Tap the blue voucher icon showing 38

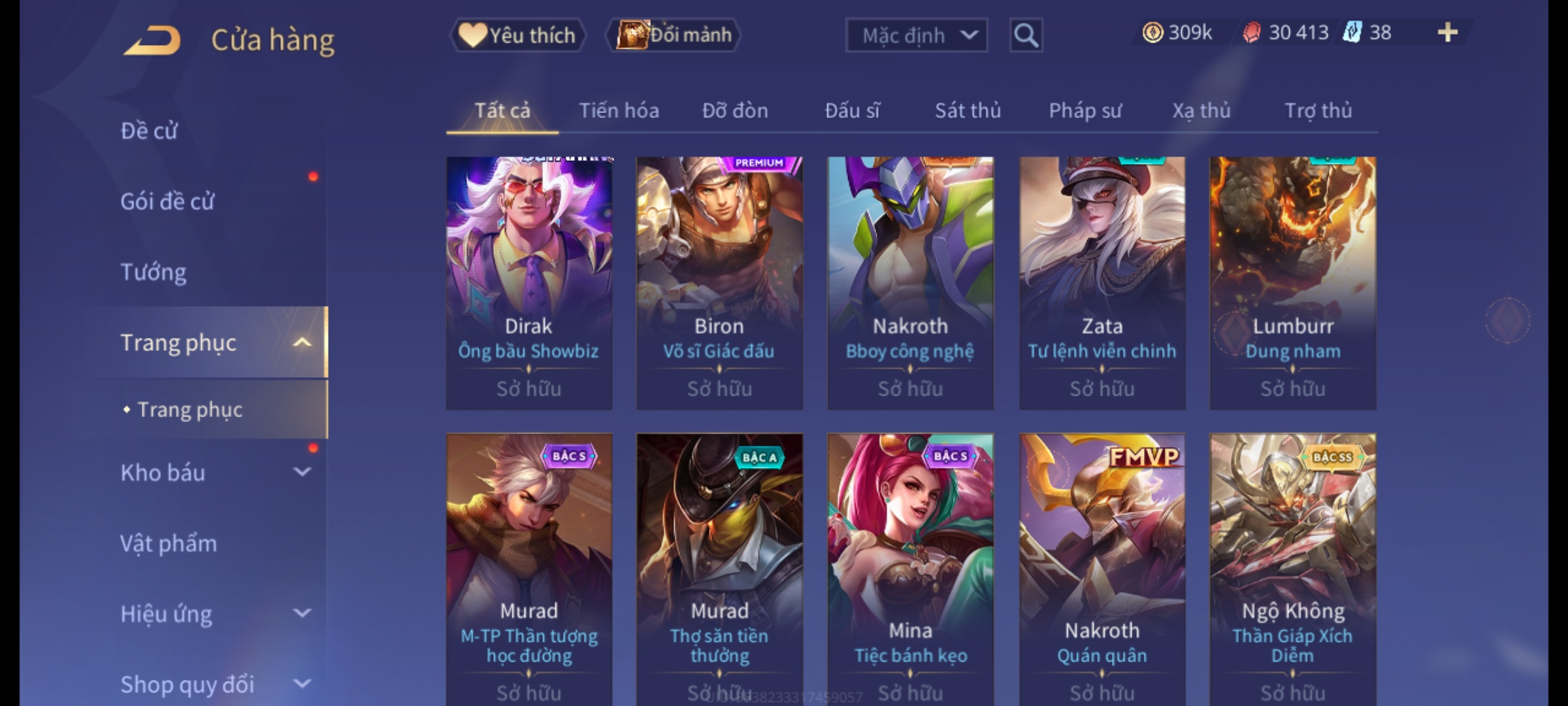(1352, 32)
